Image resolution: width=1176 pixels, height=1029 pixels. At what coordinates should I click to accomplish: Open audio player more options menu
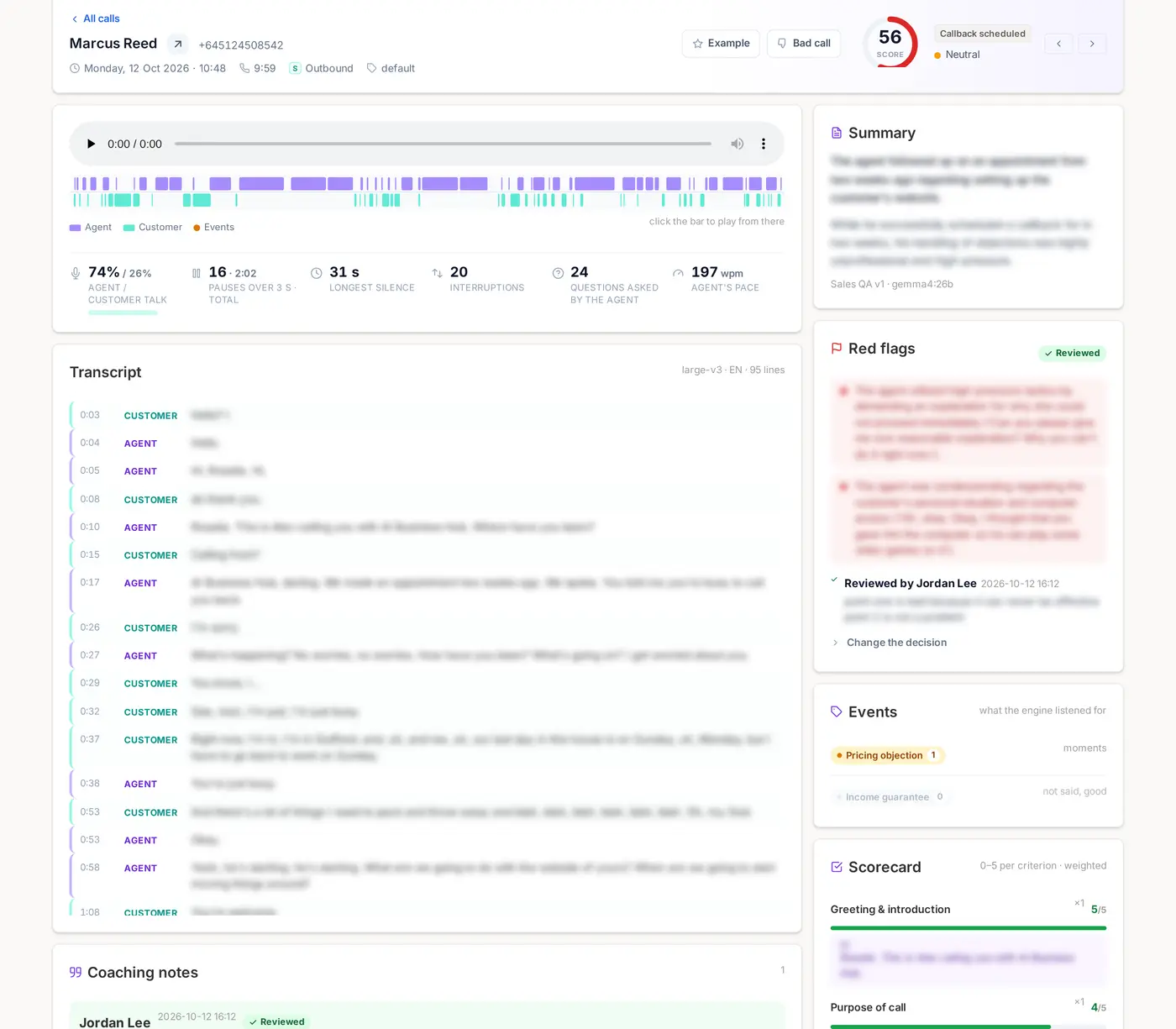(764, 144)
